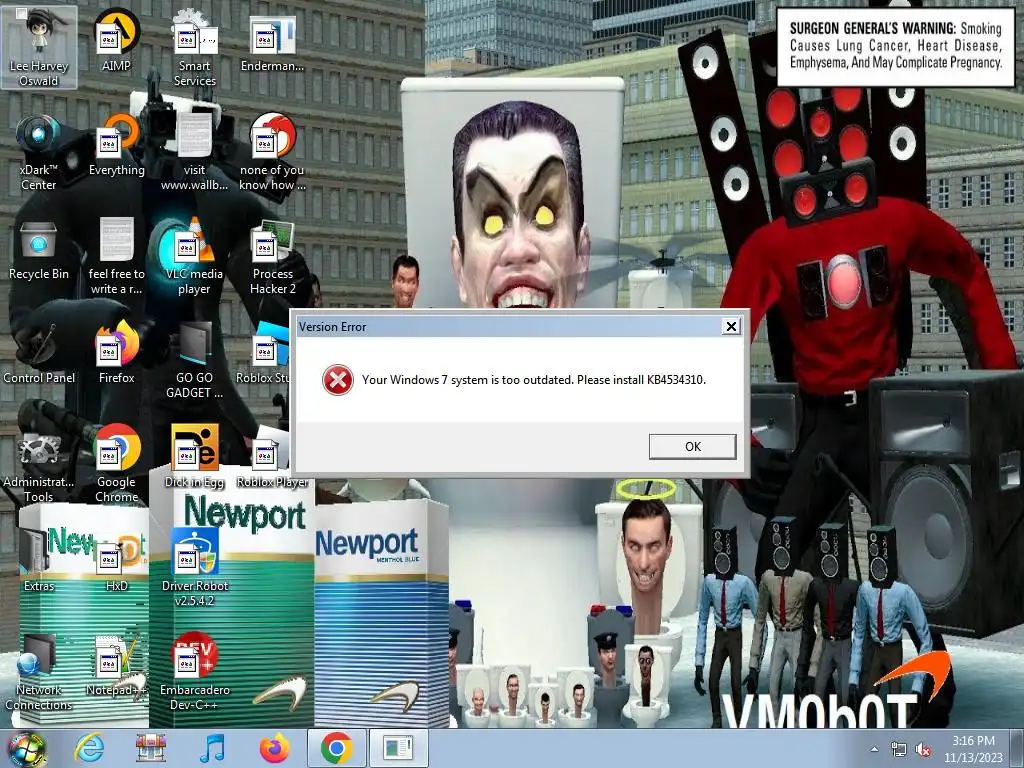Launch Google Chrome from the desktop

(116, 464)
